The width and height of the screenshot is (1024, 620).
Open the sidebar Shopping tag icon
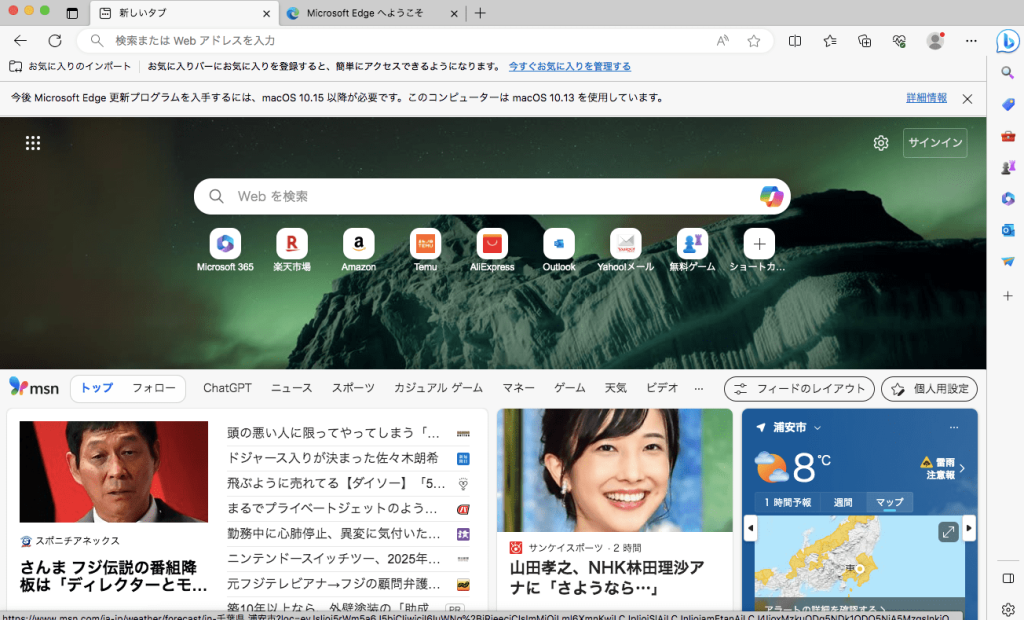(1008, 105)
